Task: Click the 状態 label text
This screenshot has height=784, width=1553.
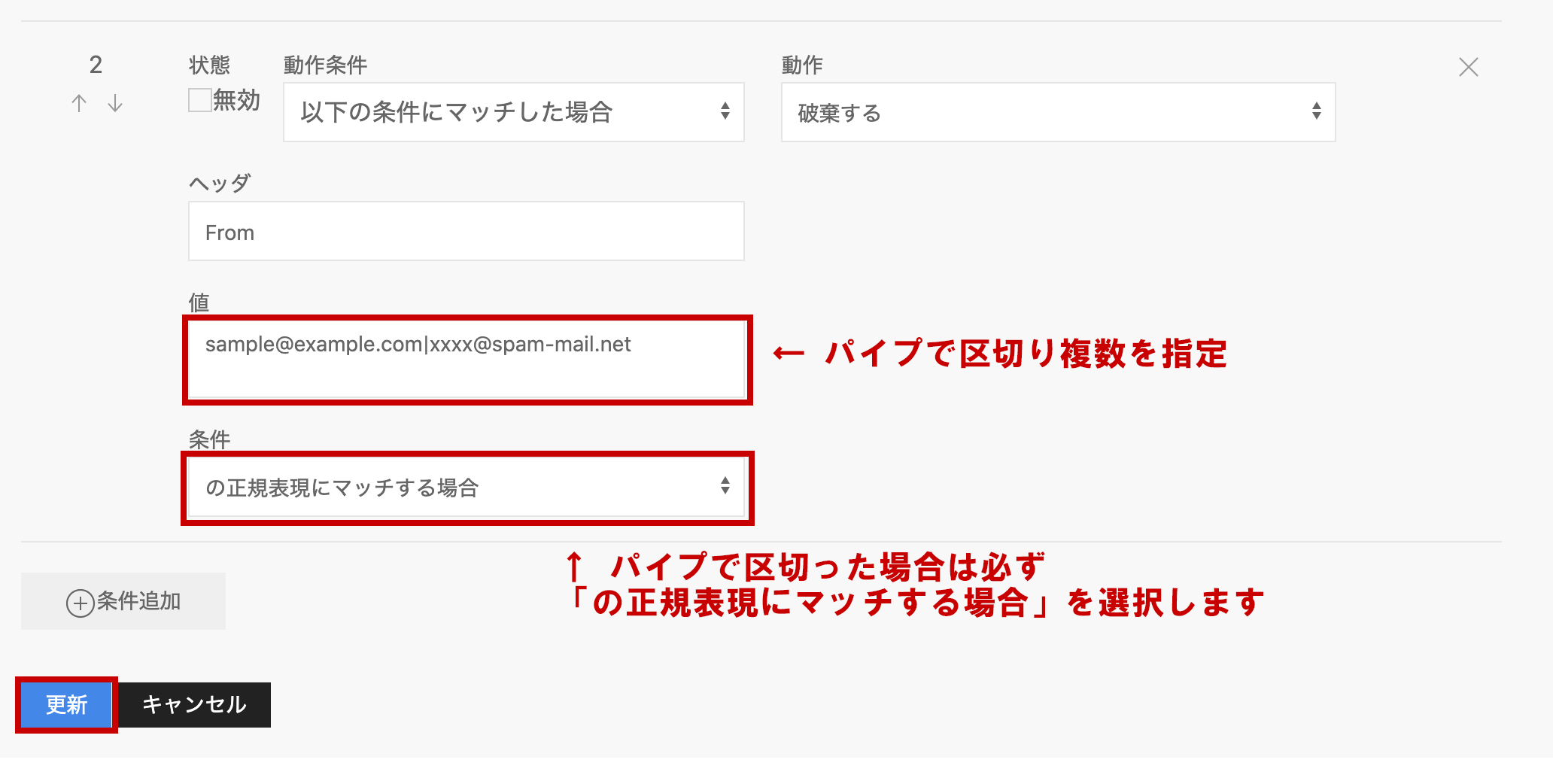Action: (209, 65)
